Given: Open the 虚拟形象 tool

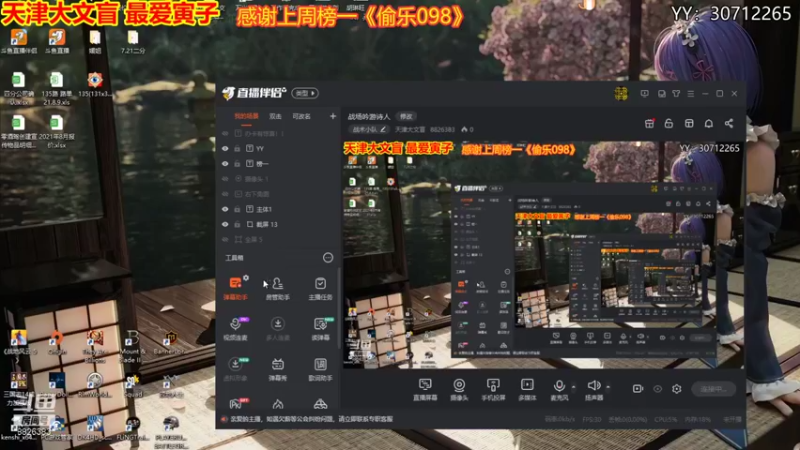Looking at the screenshot, I should (235, 369).
